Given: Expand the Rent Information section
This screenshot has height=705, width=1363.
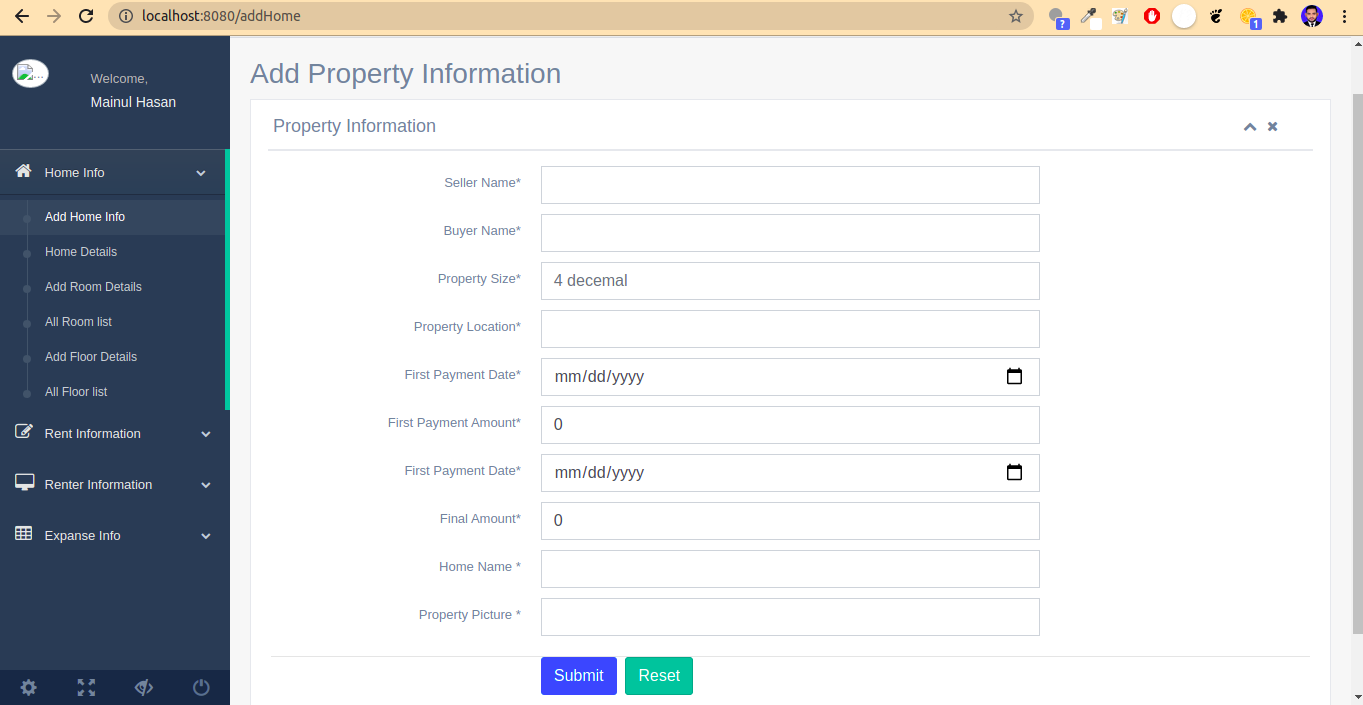Looking at the screenshot, I should (x=91, y=433).
